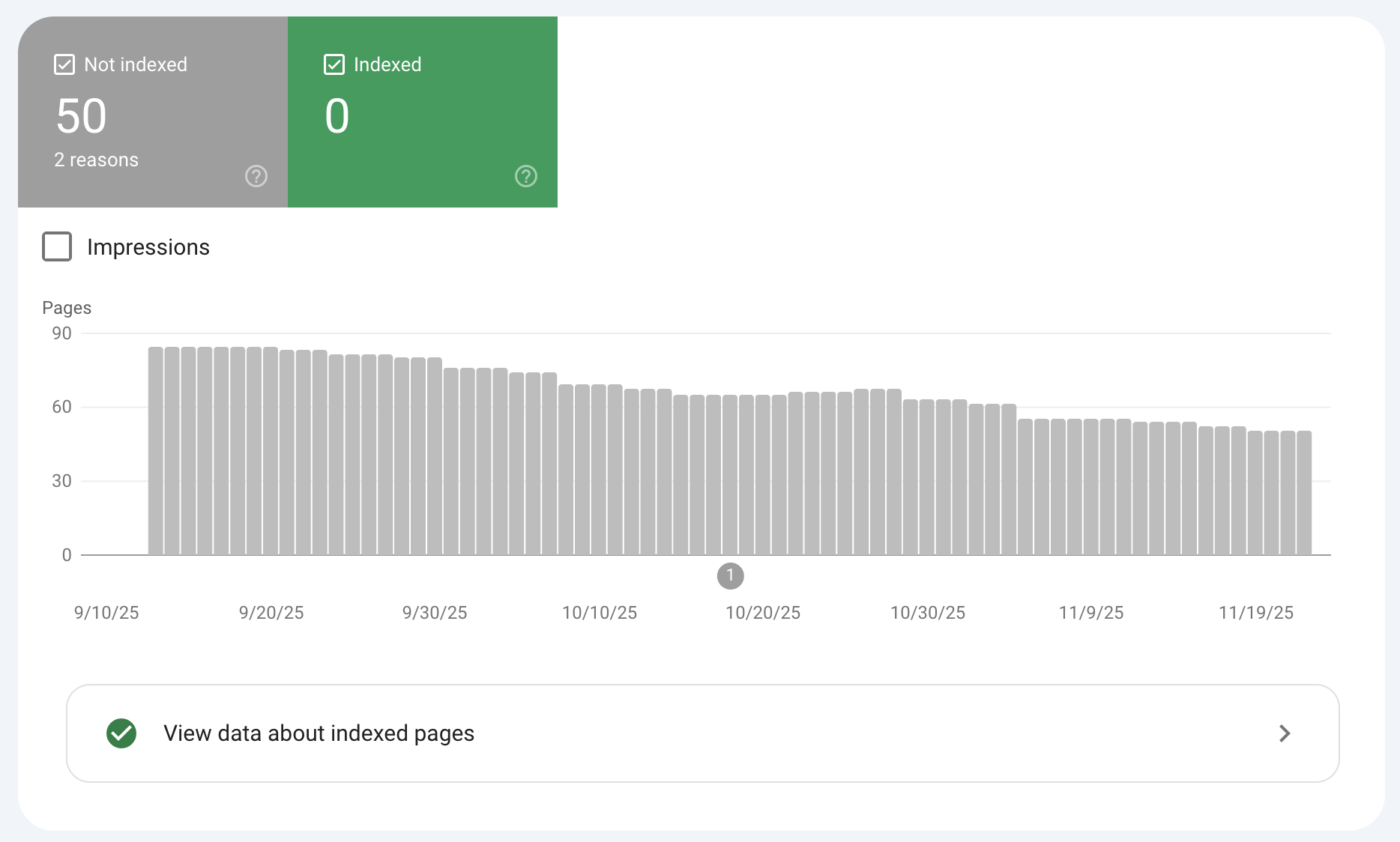
Task: Click the checked box on the Not indexed card
Action: click(64, 64)
